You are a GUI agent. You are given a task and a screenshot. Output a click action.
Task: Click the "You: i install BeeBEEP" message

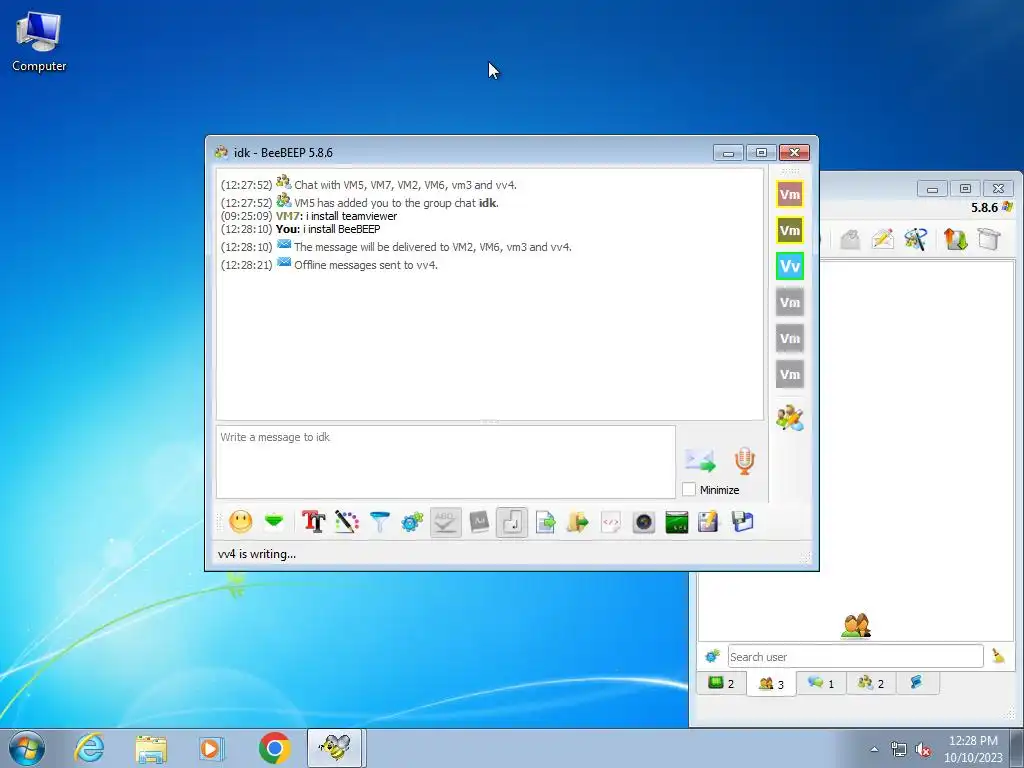tap(328, 229)
